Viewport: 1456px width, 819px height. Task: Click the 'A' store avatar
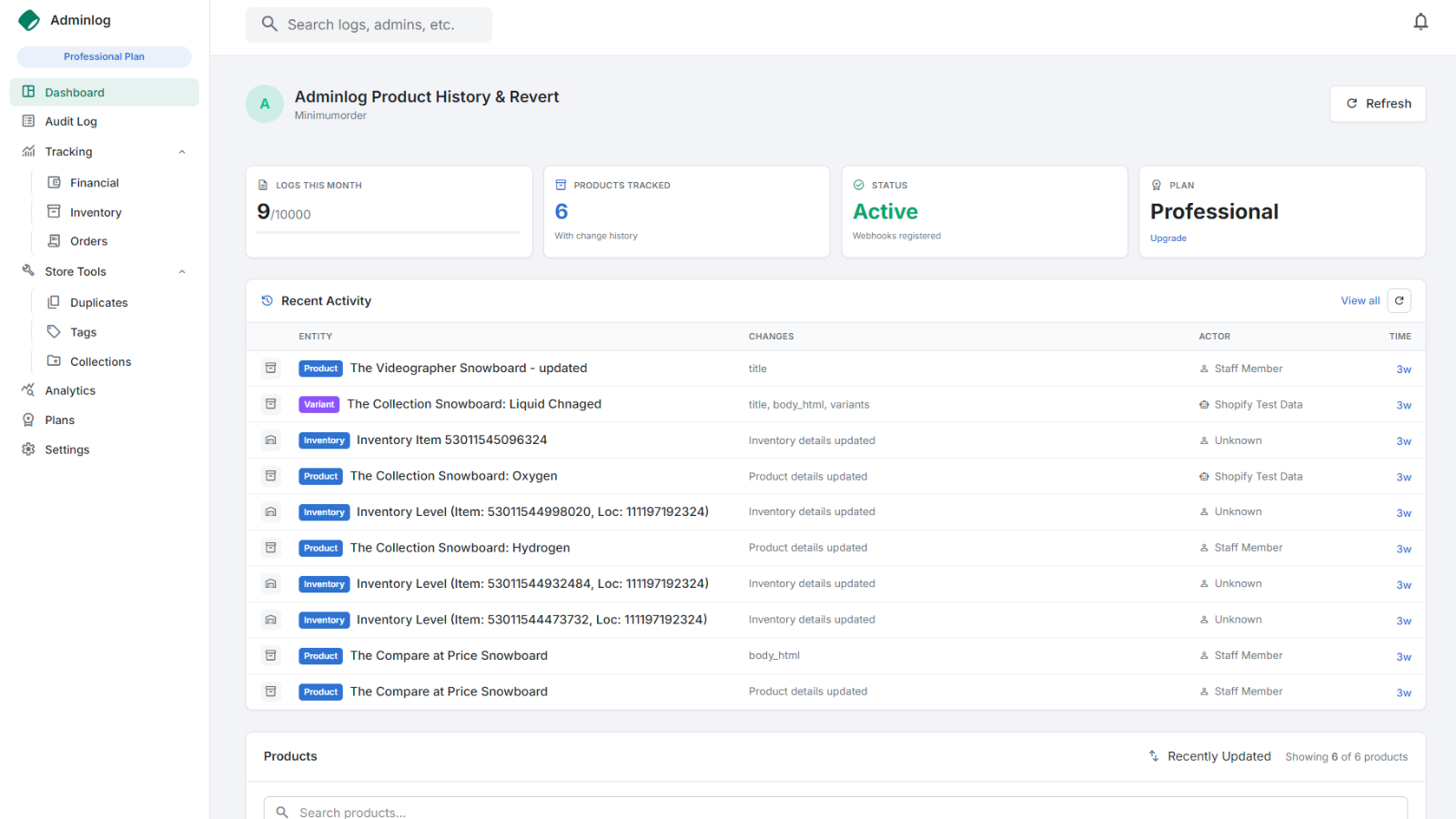click(x=265, y=104)
